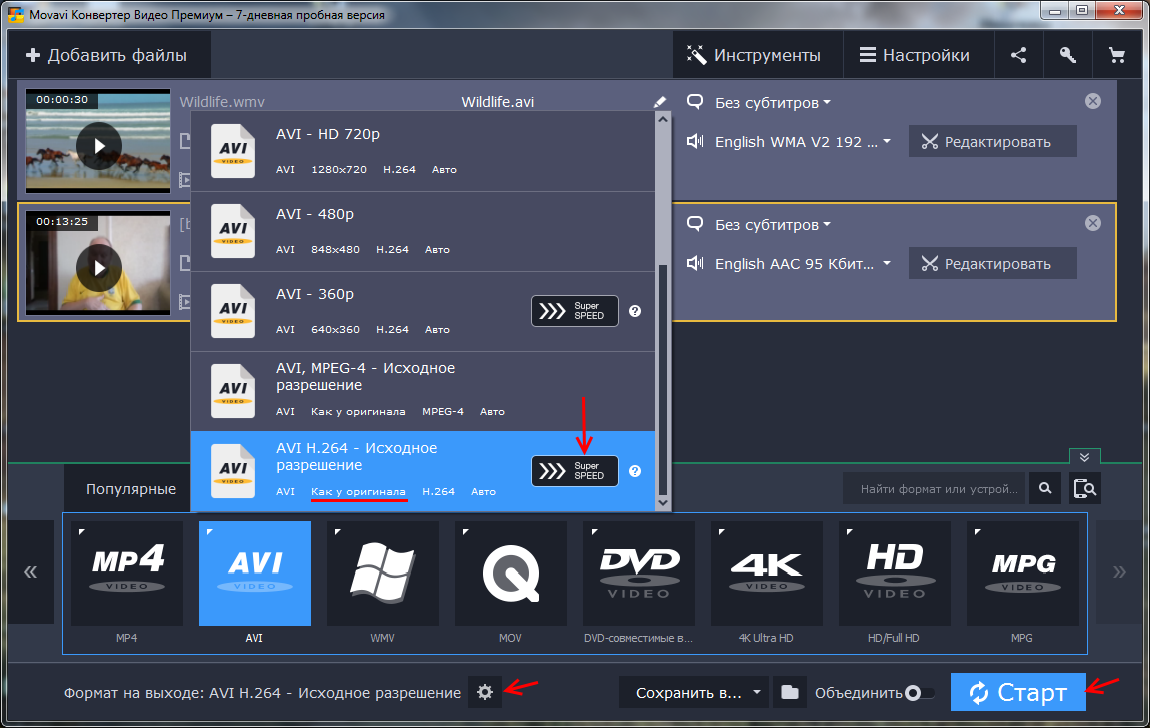Click the share icon in the top toolbar

pyautogui.click(x=1018, y=55)
